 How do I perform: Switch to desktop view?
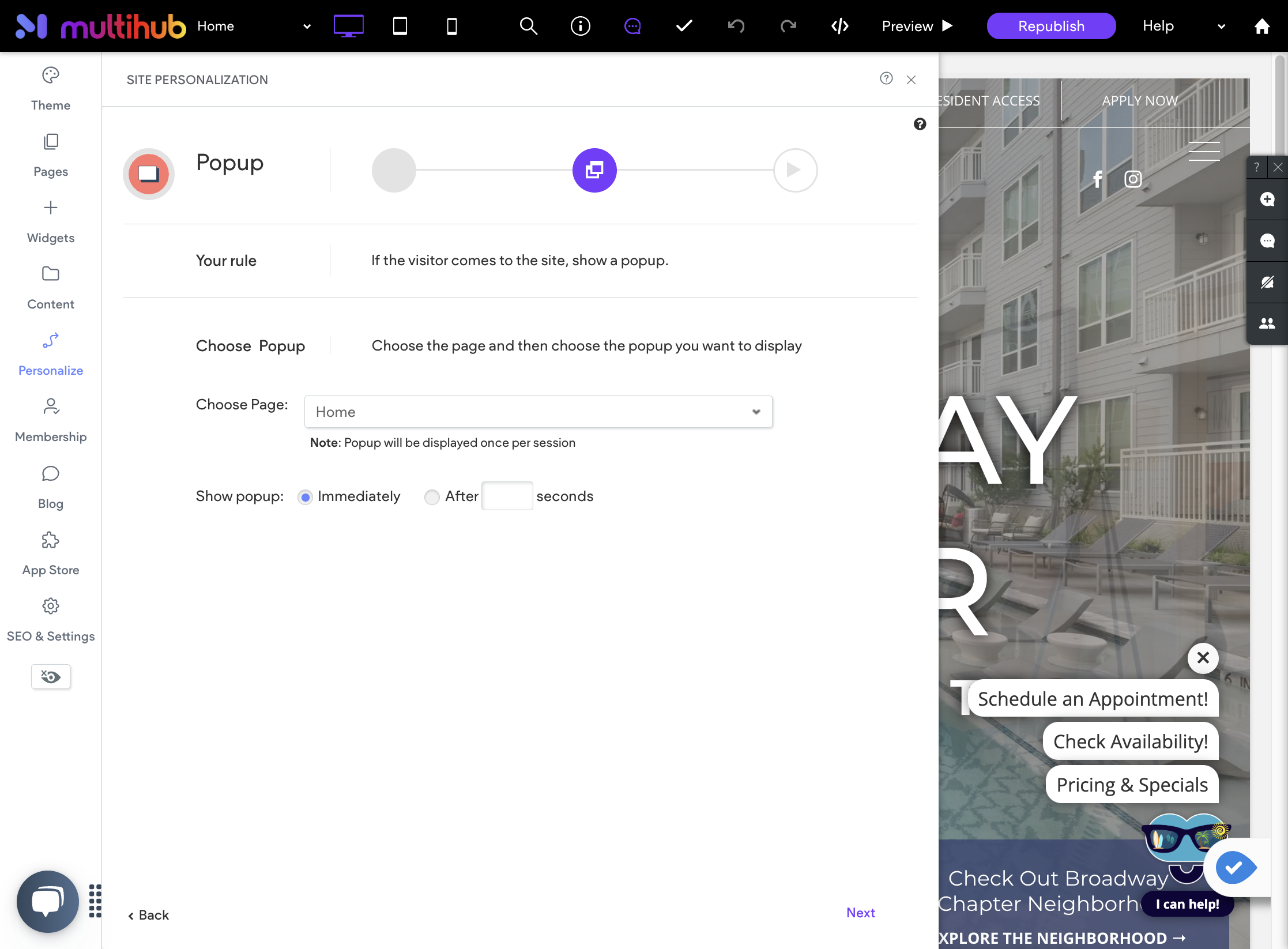coord(348,26)
